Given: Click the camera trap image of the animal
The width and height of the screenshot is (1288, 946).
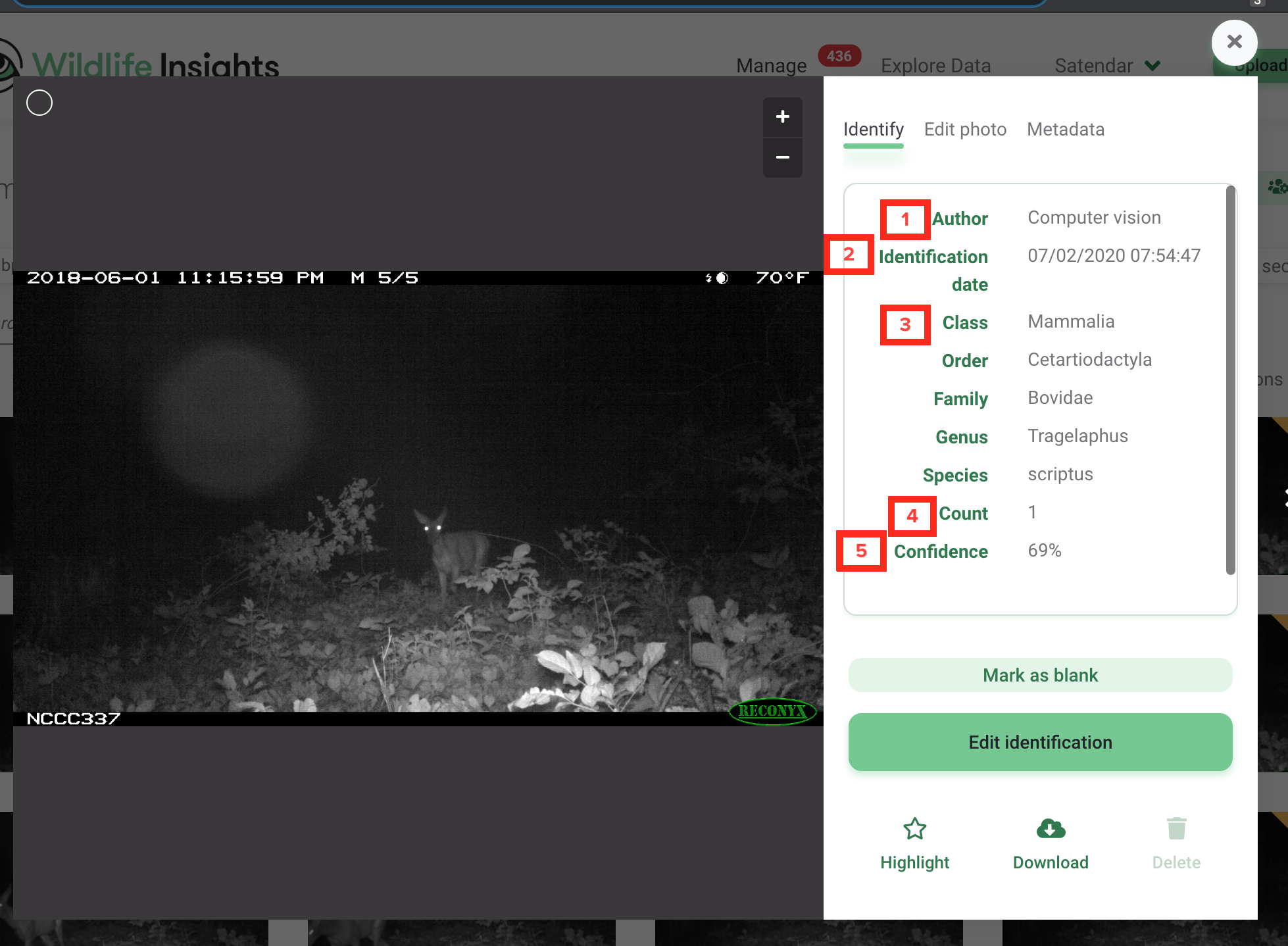Looking at the screenshot, I should [418, 499].
